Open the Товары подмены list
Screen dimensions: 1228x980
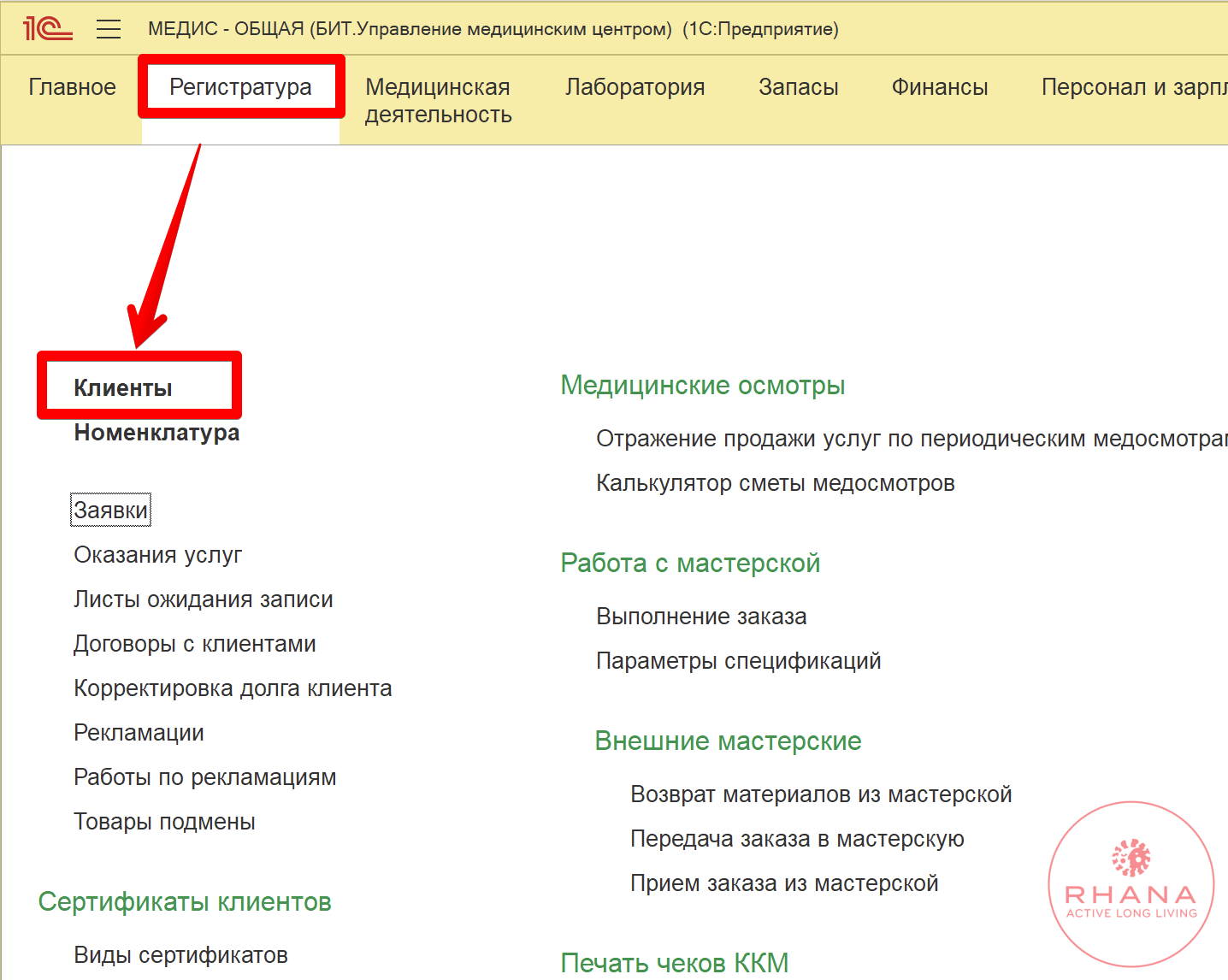pos(164,822)
